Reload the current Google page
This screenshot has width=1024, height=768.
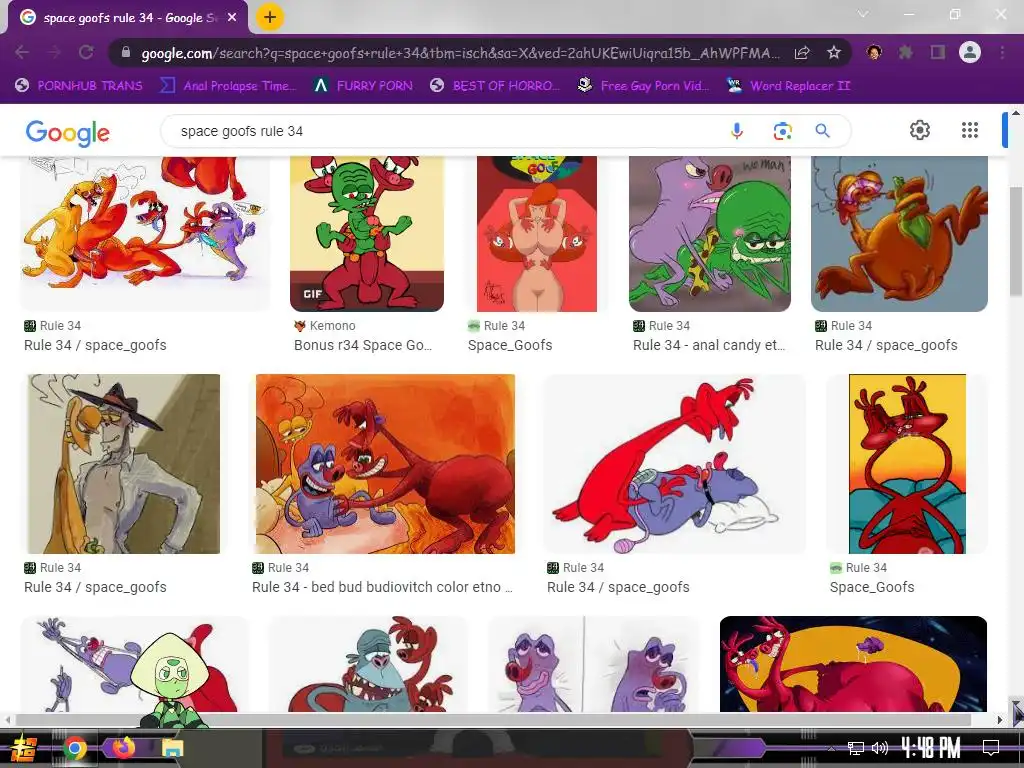[x=86, y=52]
